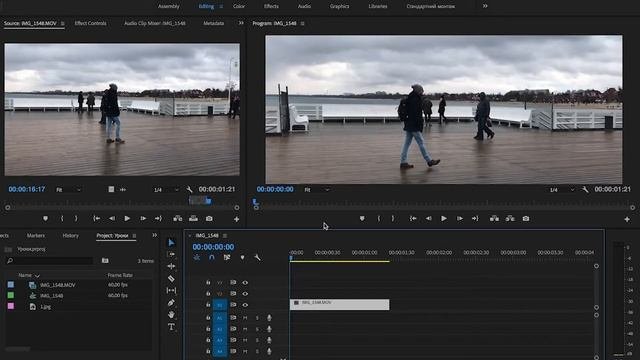
Task: Click Export Frame camera in Program monitor
Action: pos(526,219)
